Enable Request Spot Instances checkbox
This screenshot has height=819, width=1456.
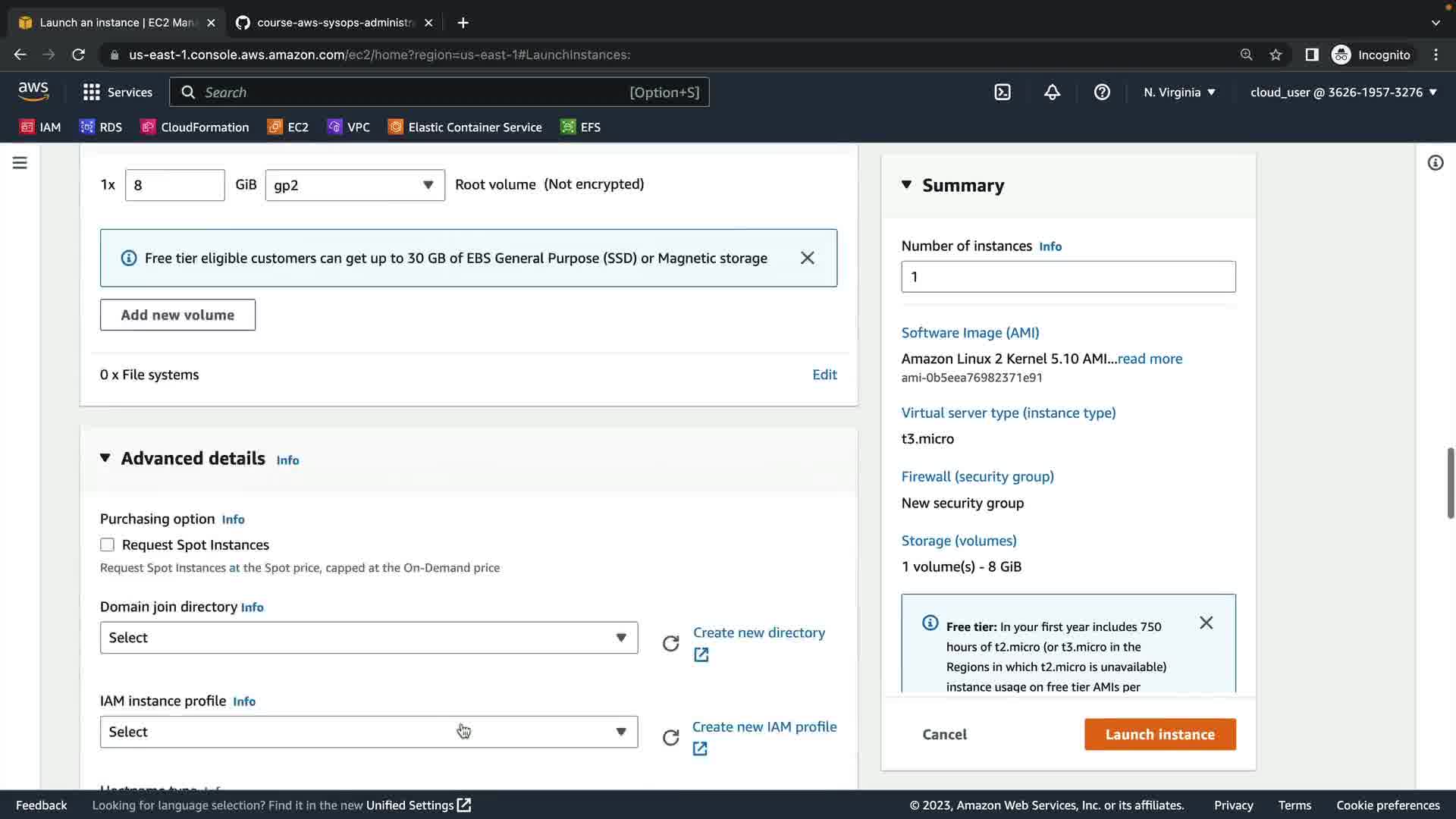tap(107, 545)
